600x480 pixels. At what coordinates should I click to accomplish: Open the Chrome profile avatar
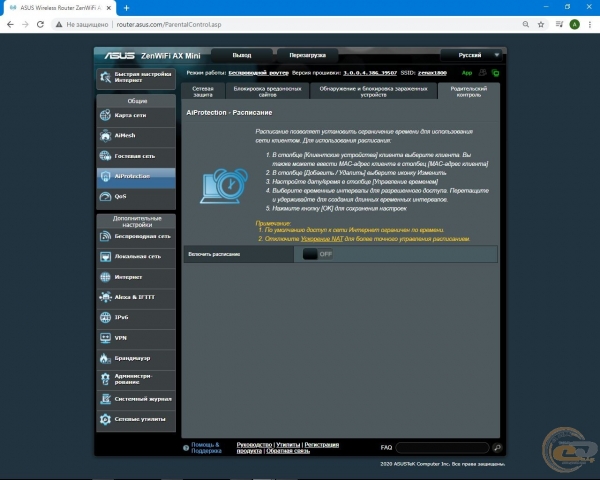574,24
